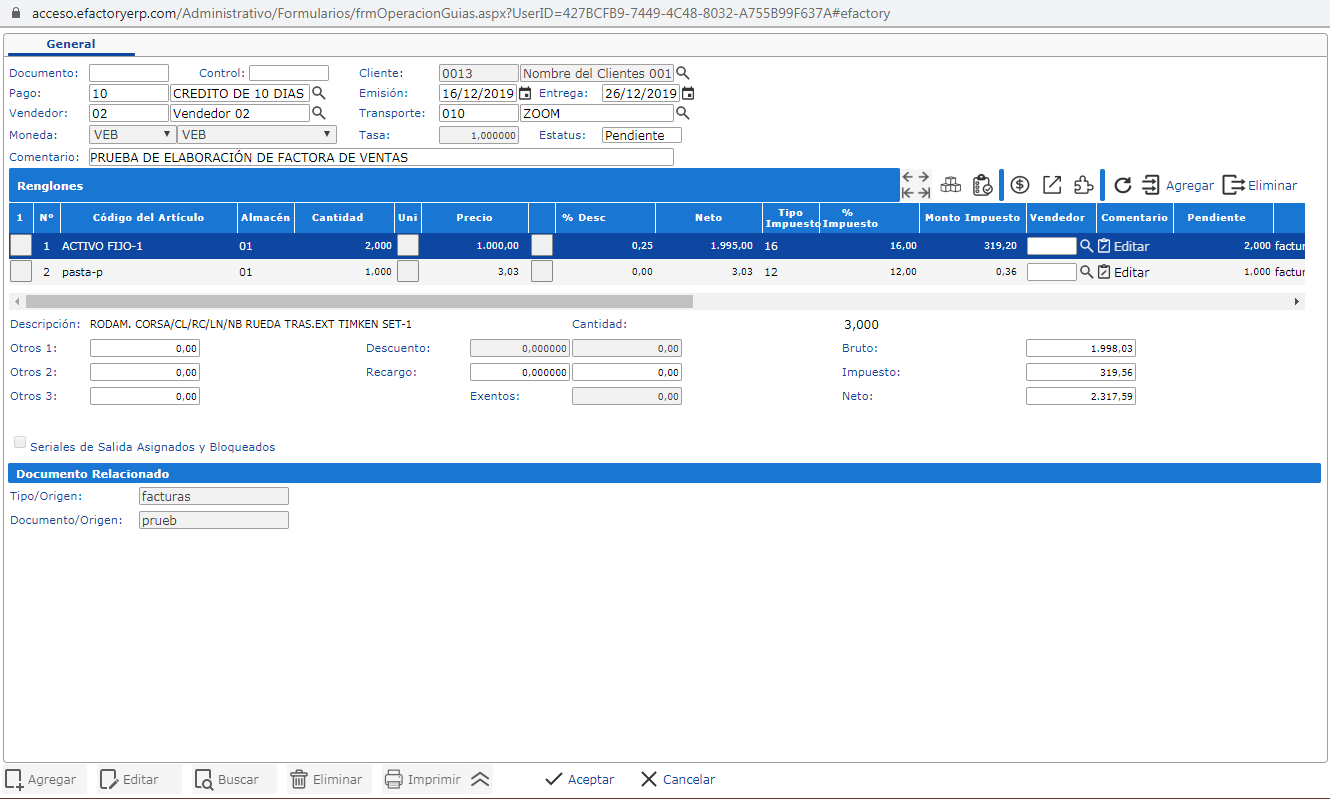Click the box after Precio in row 1
The width and height of the screenshot is (1330, 799).
pos(542,245)
